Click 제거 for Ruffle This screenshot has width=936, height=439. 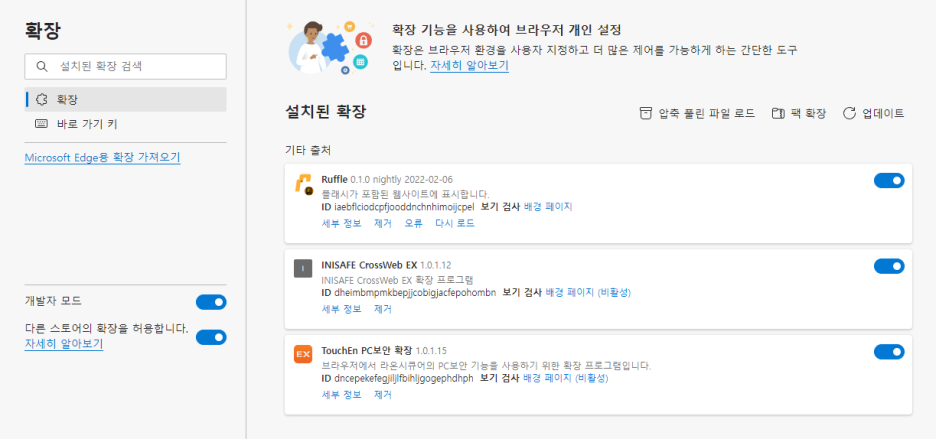pyautogui.click(x=383, y=223)
